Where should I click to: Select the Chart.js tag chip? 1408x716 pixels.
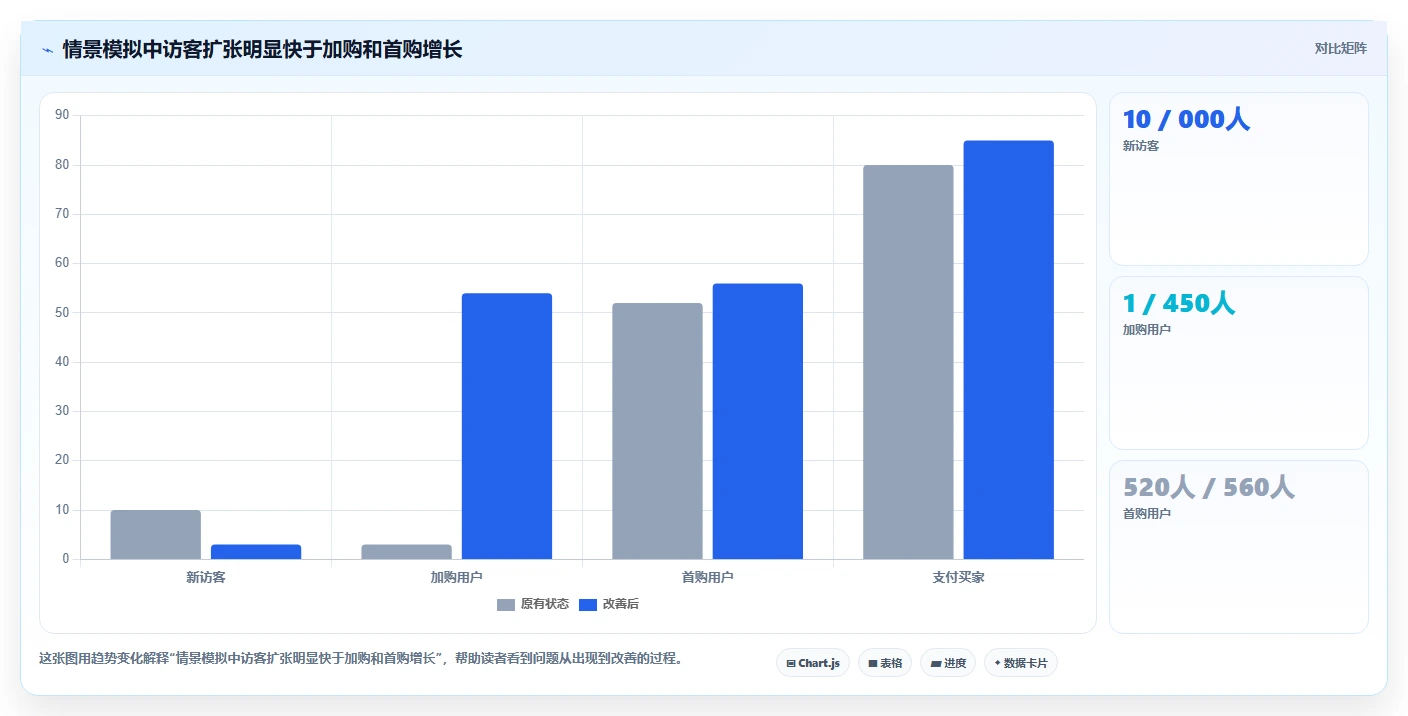click(812, 663)
